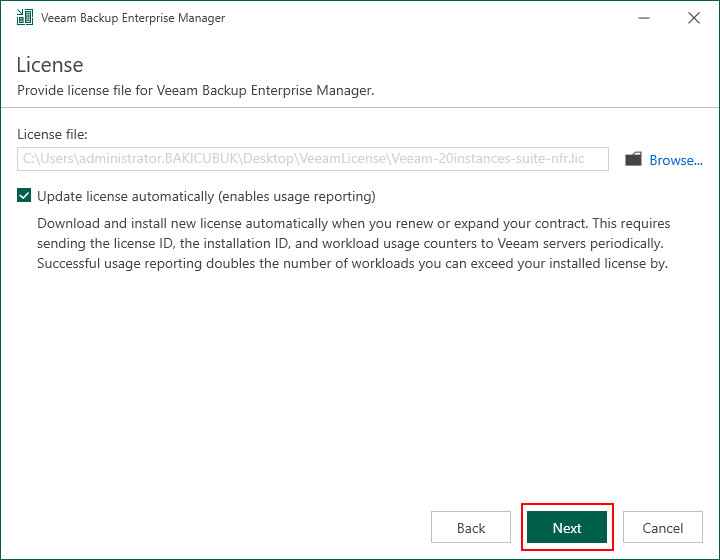720x560 pixels.
Task: Go to the previous step with Back
Action: click(471, 527)
